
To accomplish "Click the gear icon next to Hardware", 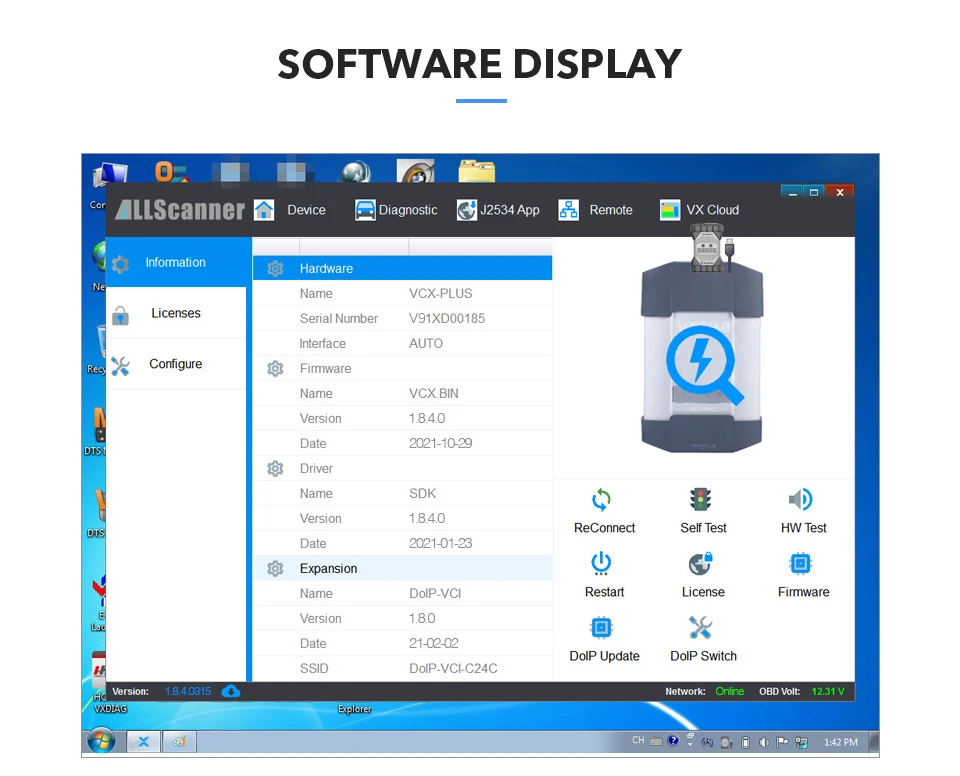I will [276, 269].
